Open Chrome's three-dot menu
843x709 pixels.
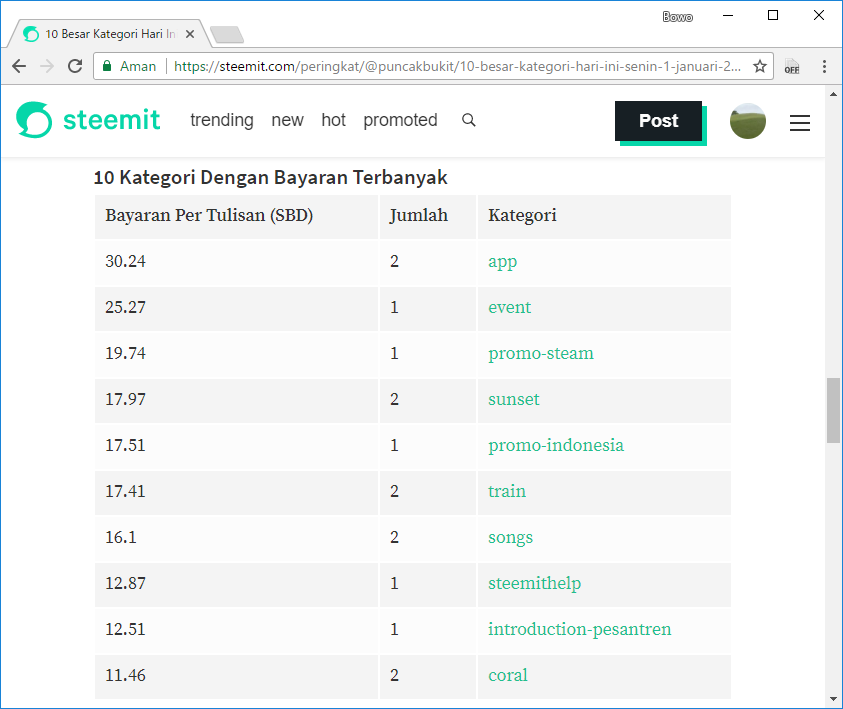(x=824, y=66)
